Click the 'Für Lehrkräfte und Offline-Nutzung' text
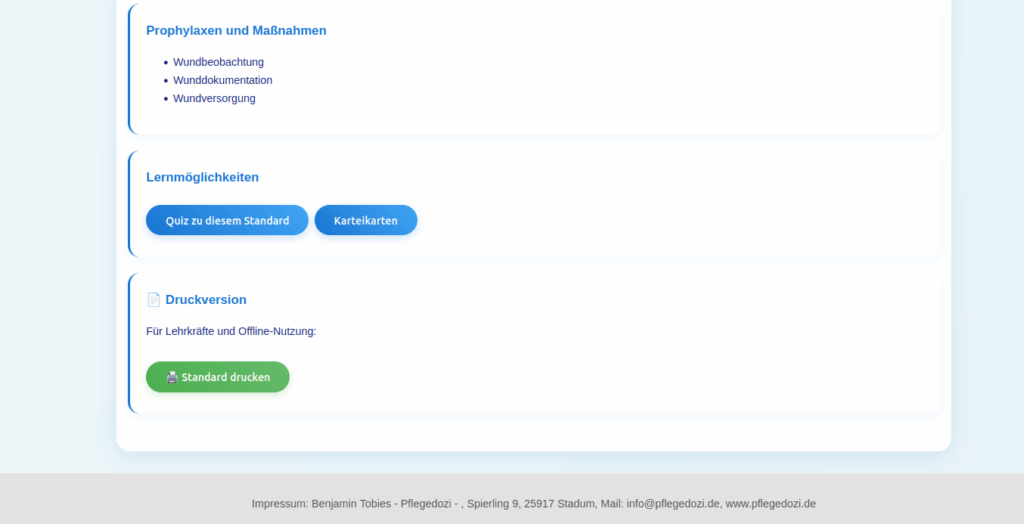 231,331
